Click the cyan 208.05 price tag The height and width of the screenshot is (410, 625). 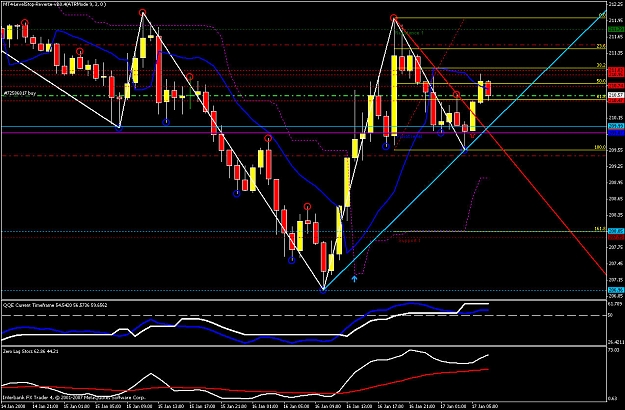[x=616, y=231]
